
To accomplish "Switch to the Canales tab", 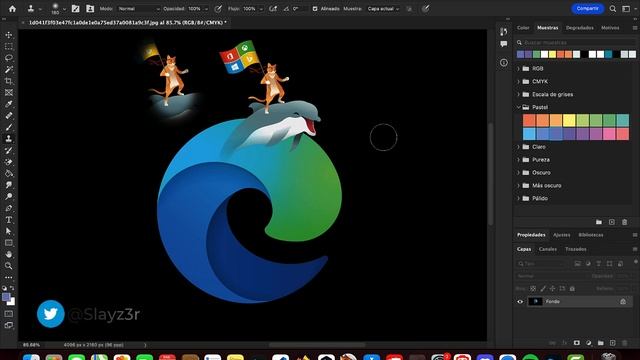I will (x=548, y=249).
